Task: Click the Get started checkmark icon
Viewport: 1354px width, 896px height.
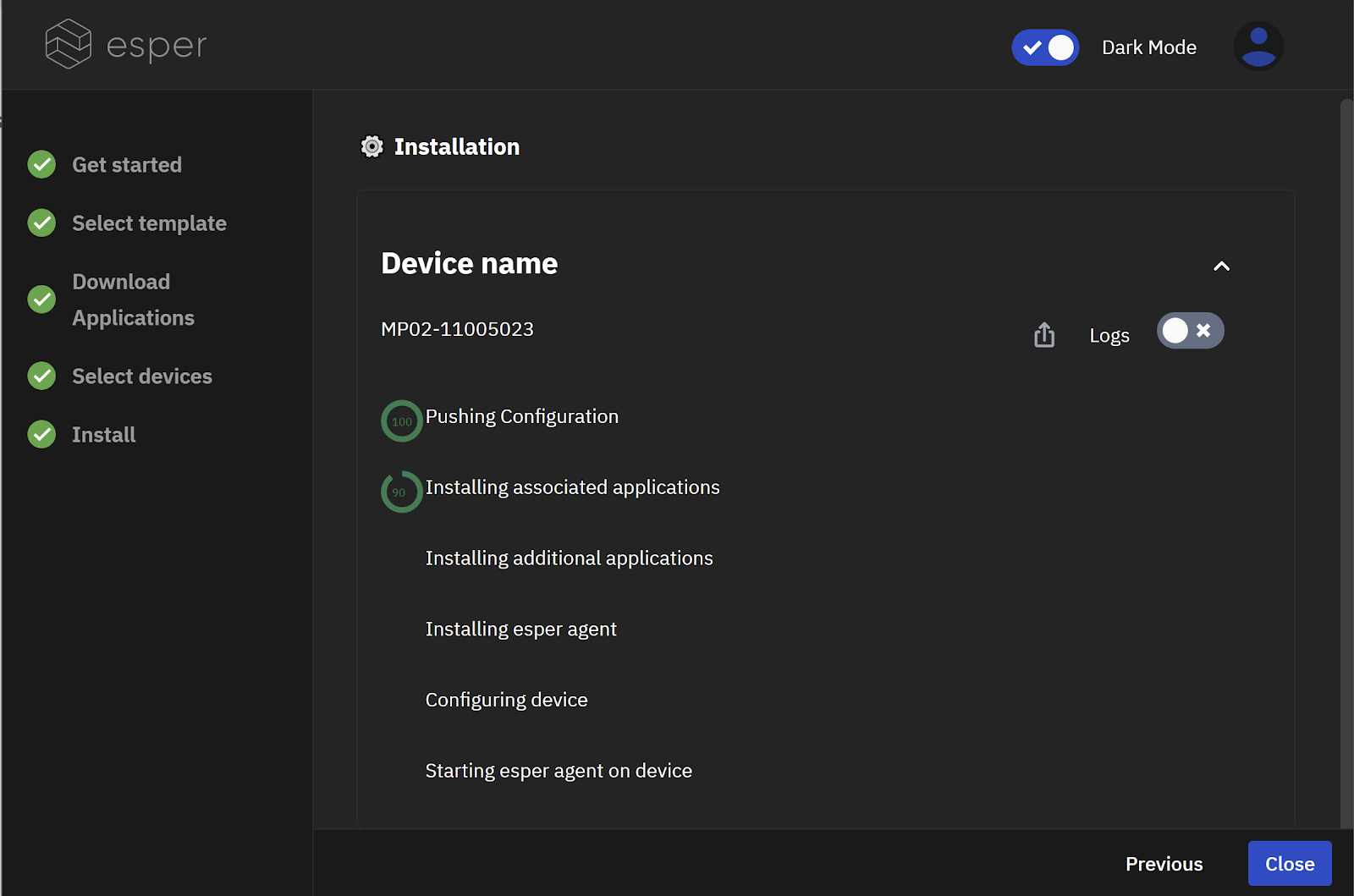Action: (41, 164)
